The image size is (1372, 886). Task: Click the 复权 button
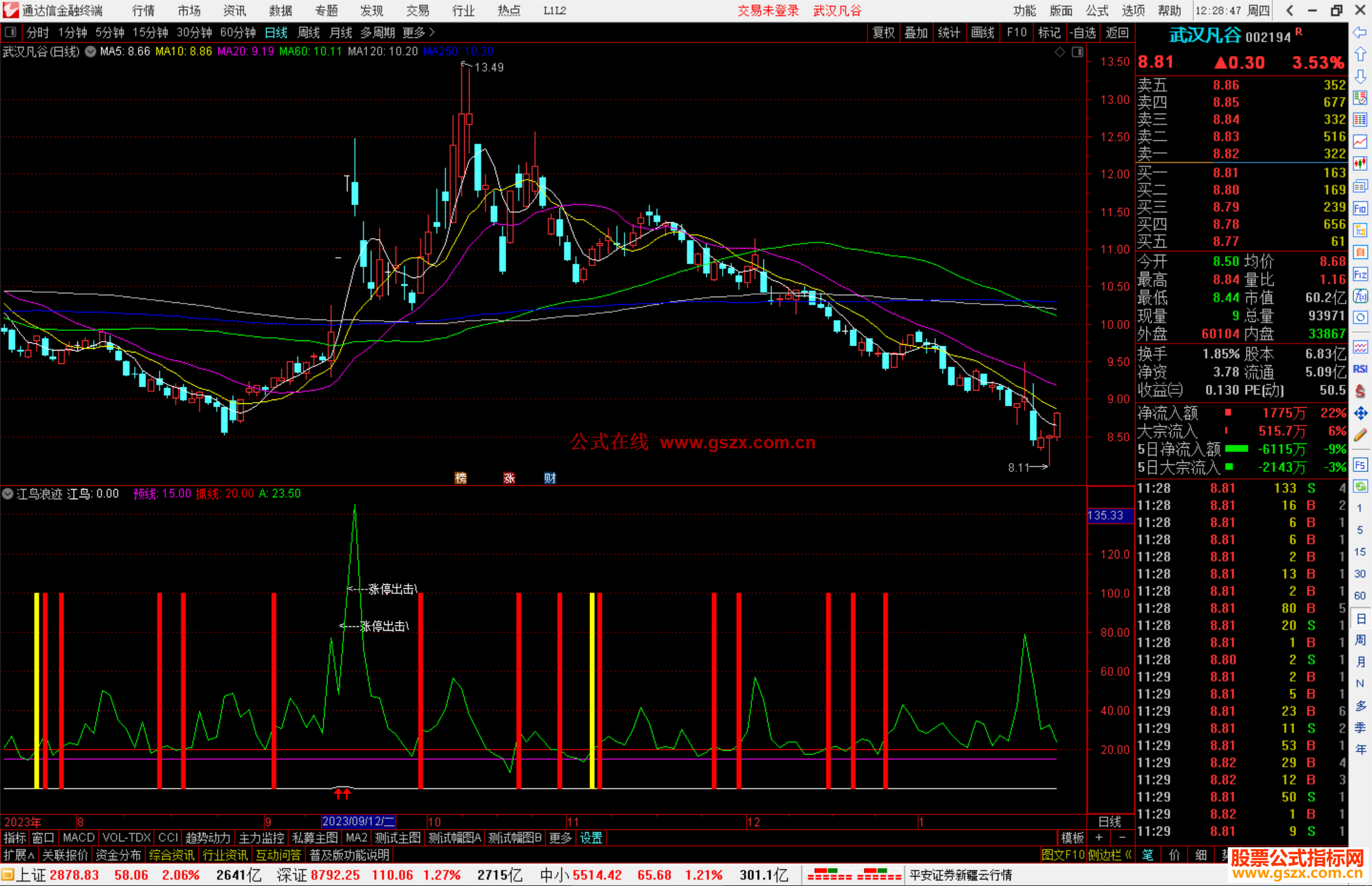pyautogui.click(x=884, y=32)
